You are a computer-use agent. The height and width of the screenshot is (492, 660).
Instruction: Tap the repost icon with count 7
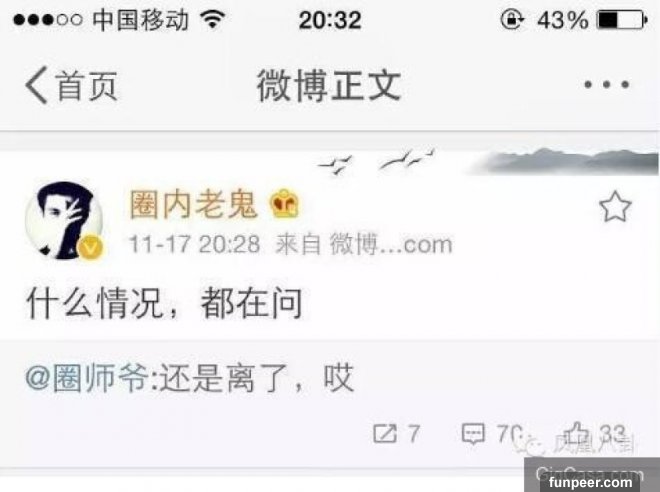pos(385,433)
